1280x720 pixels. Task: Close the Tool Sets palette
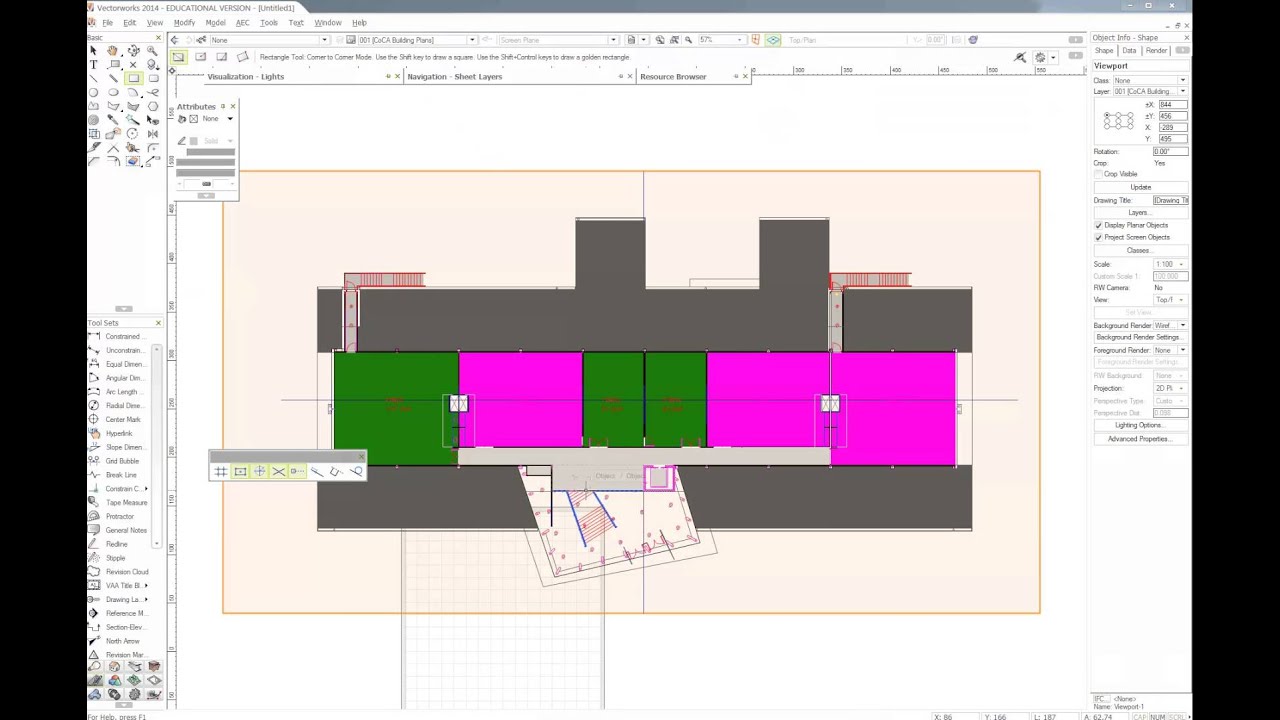[x=158, y=323]
